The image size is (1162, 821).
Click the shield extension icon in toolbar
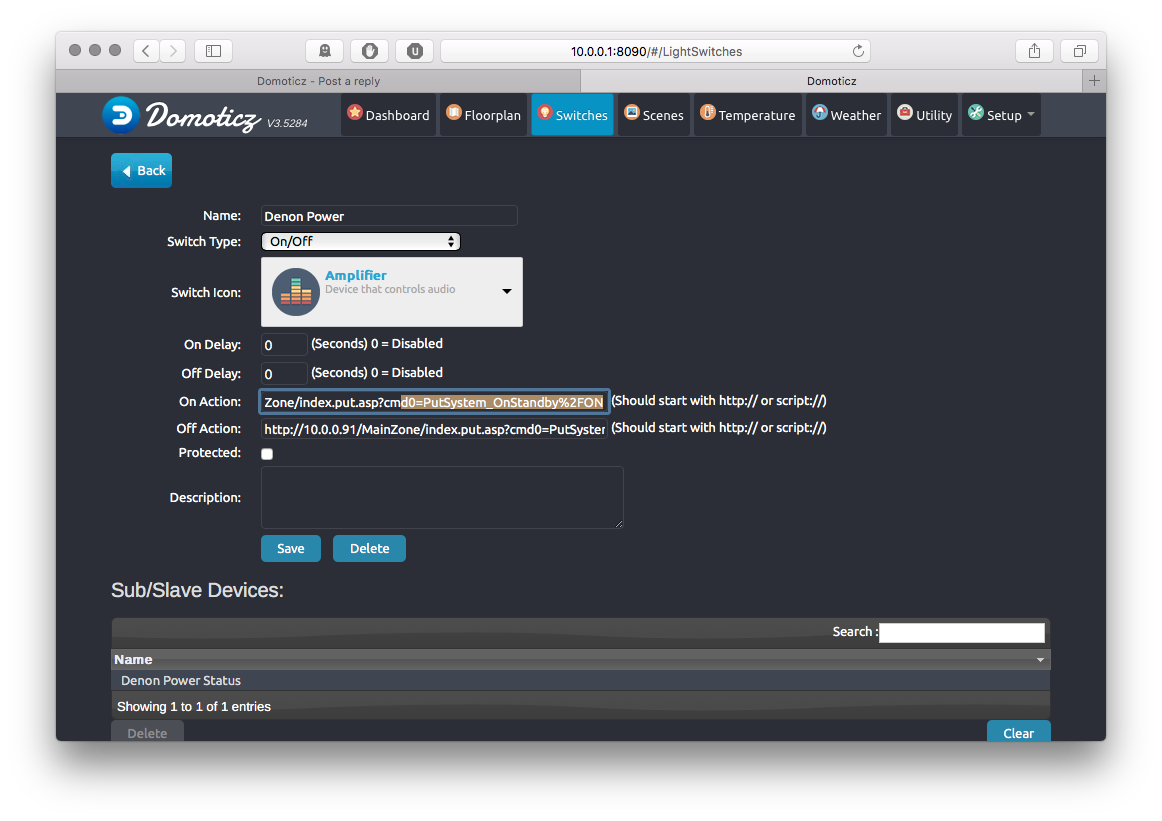click(x=370, y=51)
